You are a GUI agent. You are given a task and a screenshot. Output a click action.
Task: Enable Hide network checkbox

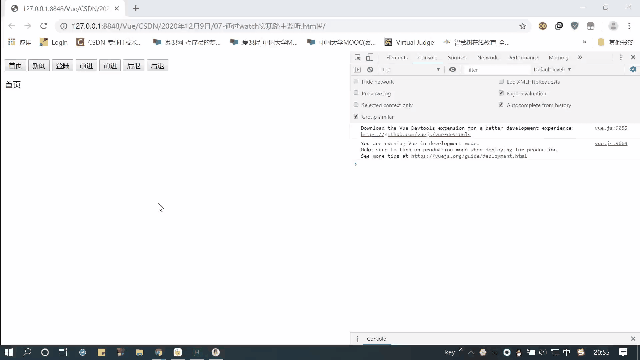tap(356, 82)
